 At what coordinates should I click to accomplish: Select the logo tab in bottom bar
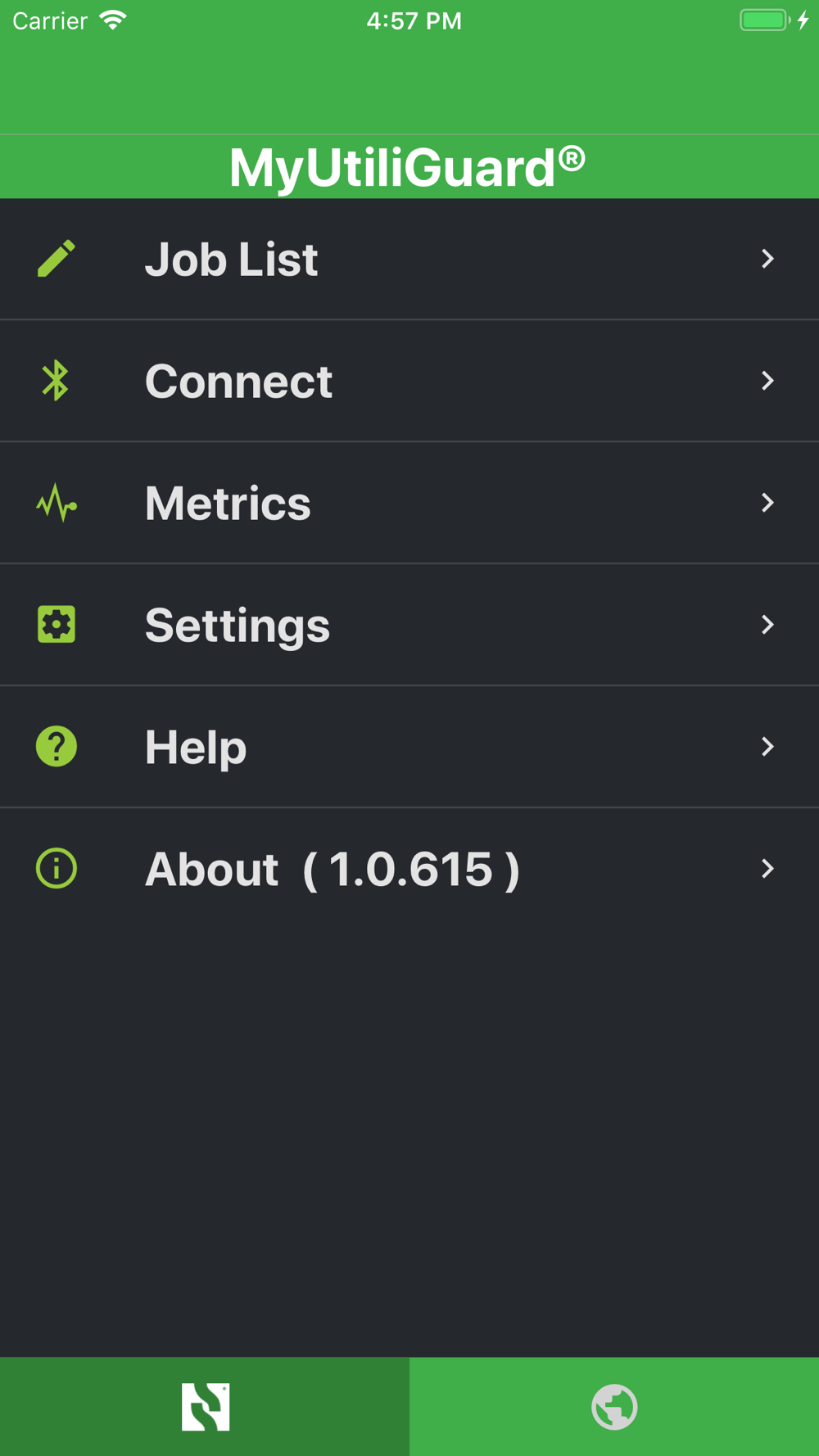coord(205,1407)
